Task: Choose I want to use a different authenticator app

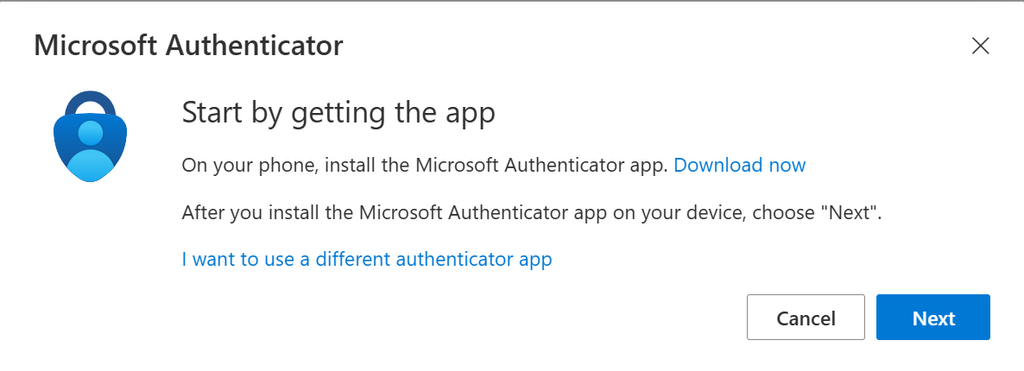Action: coord(367,259)
